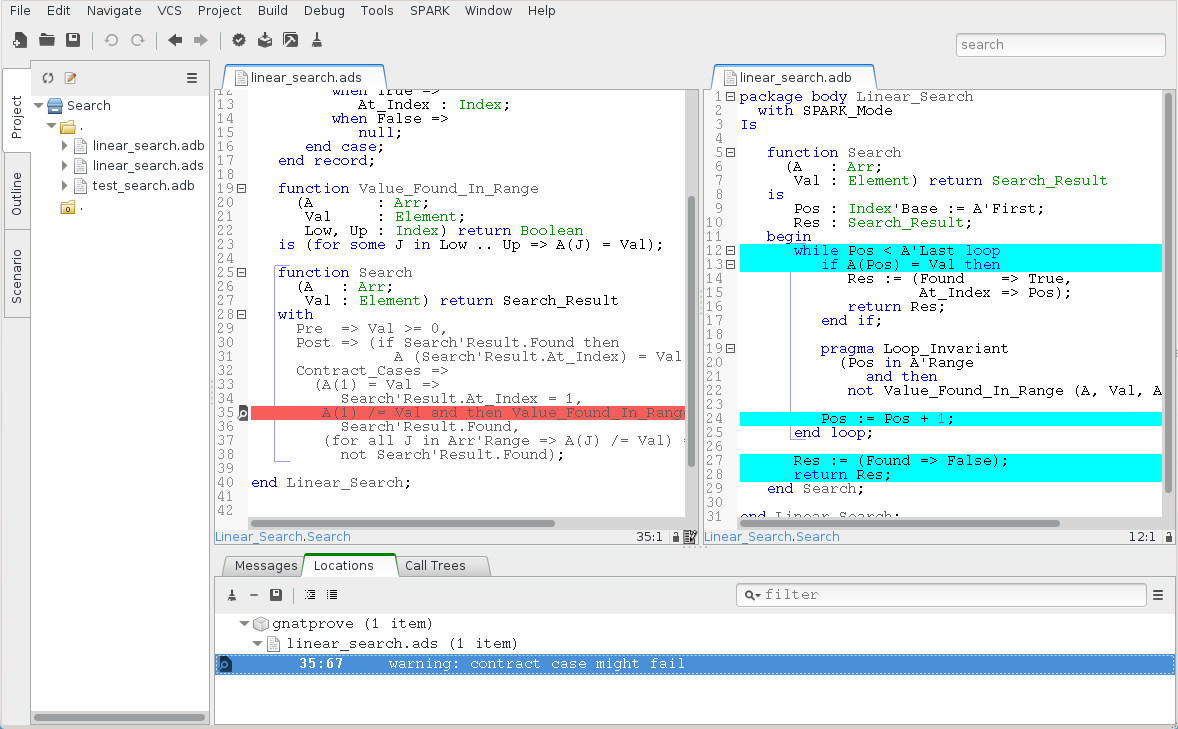Click the vertical scrollbar of linear_search.adb editor
The width and height of the screenshot is (1178, 729).
click(1168, 292)
